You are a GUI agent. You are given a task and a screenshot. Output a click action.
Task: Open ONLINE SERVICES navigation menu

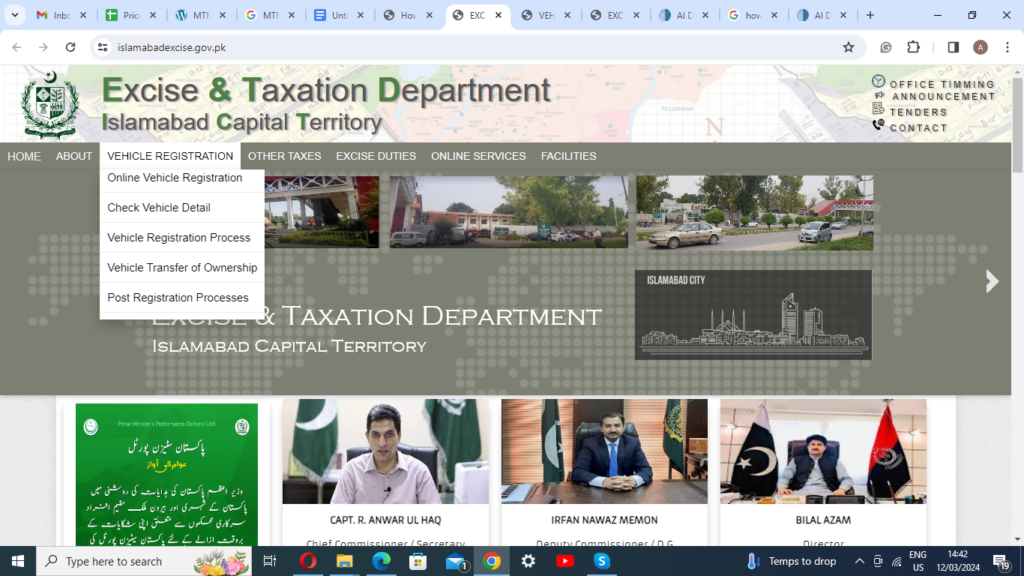click(478, 156)
